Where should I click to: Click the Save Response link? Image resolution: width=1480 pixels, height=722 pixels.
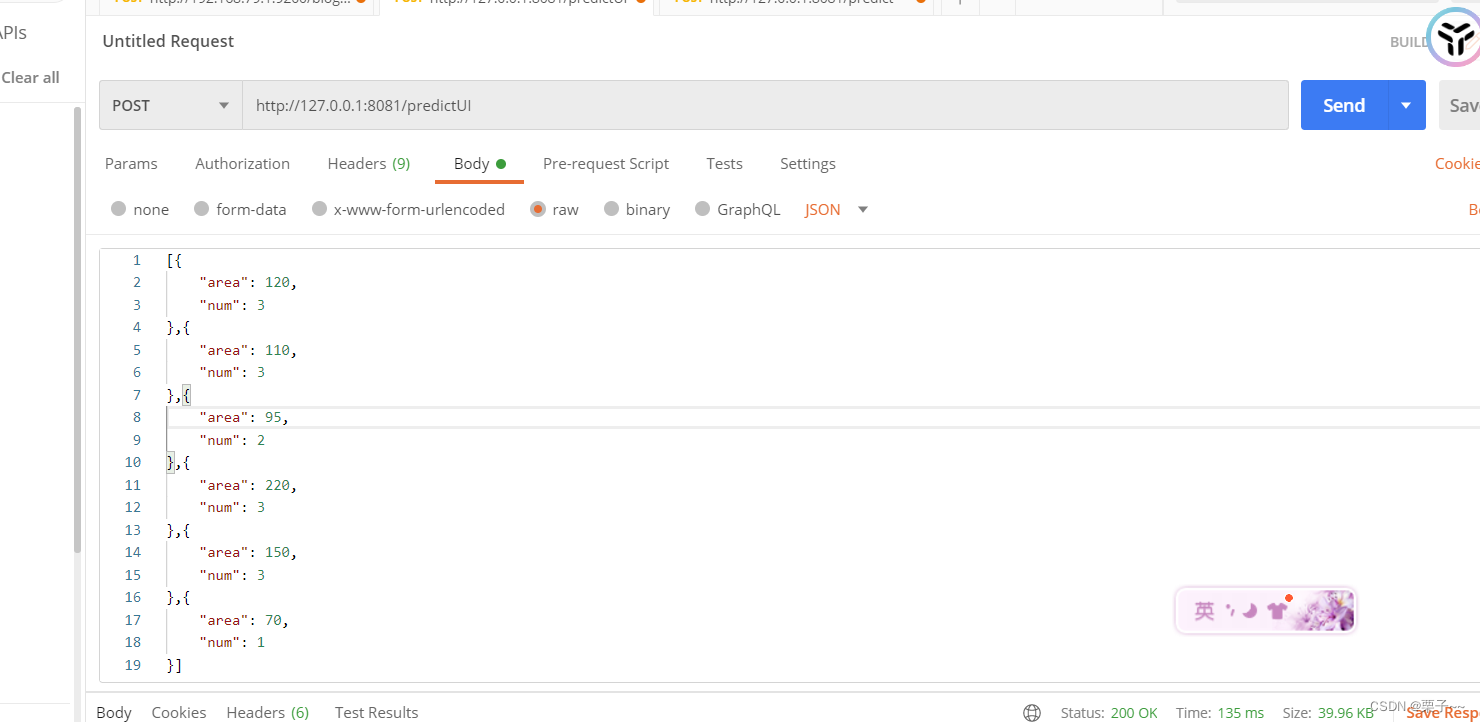[x=1443, y=713]
